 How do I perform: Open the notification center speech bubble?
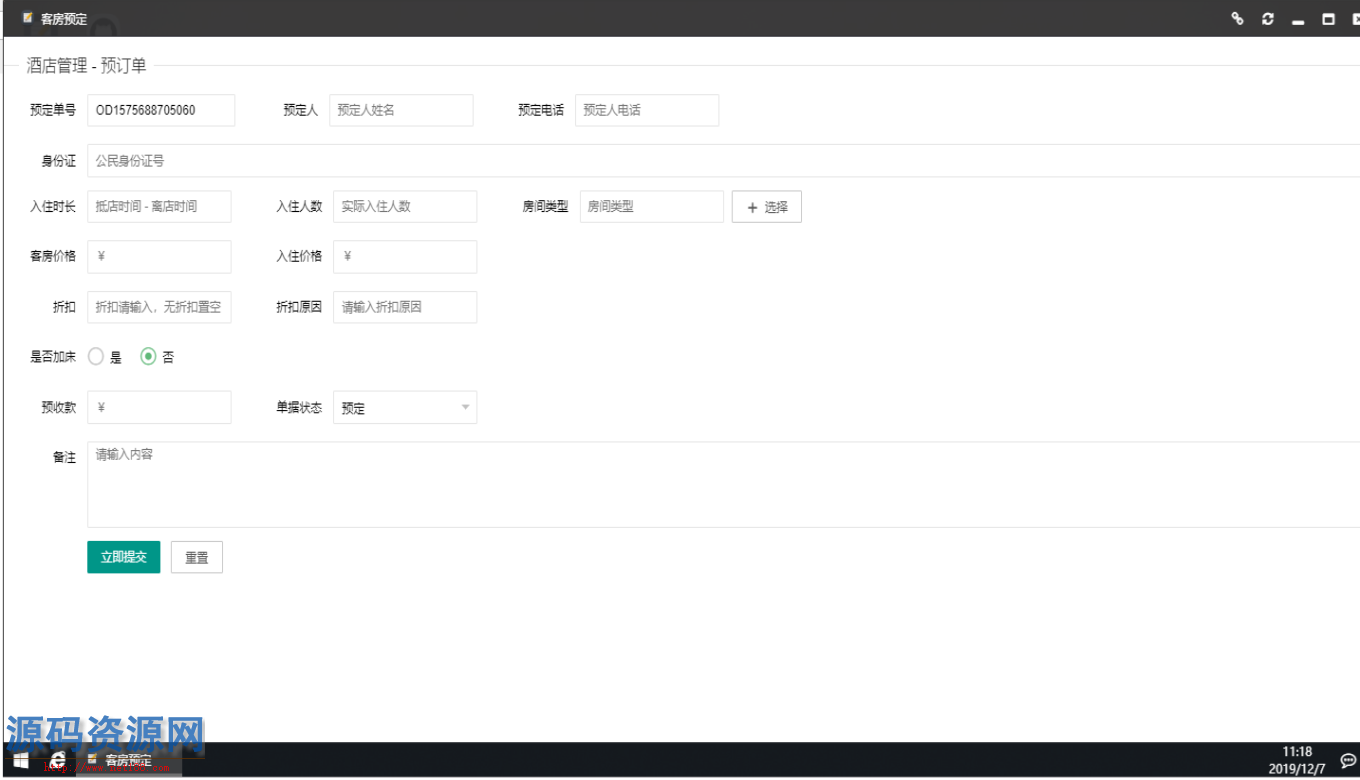tap(1347, 761)
